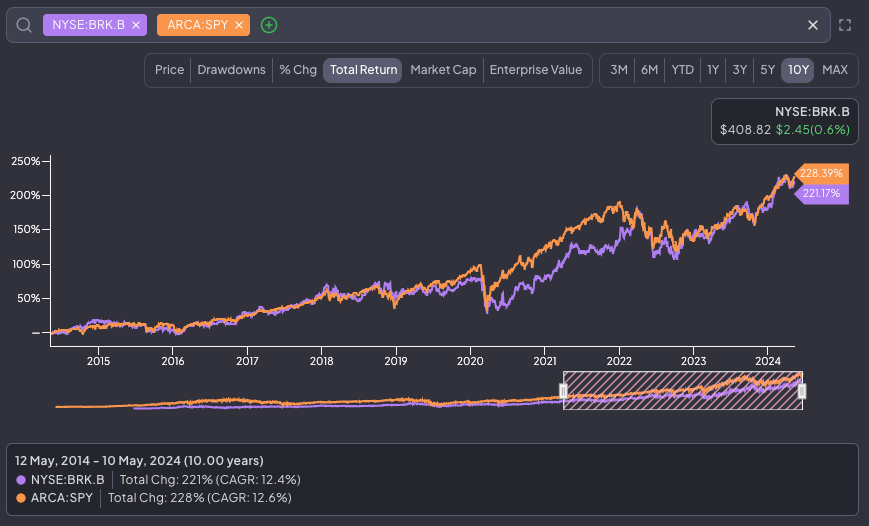Set the time range to 1Y
869x526 pixels.
point(713,70)
